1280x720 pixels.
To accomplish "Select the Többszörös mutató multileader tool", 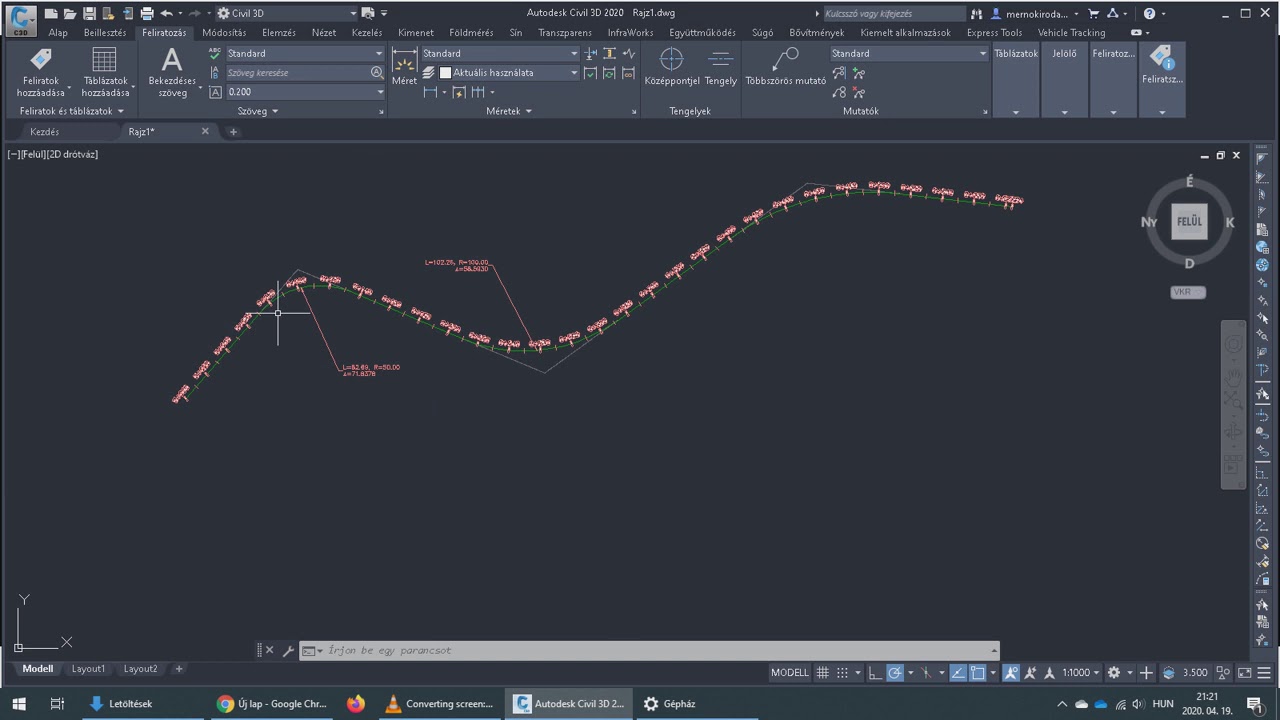I will [785, 66].
